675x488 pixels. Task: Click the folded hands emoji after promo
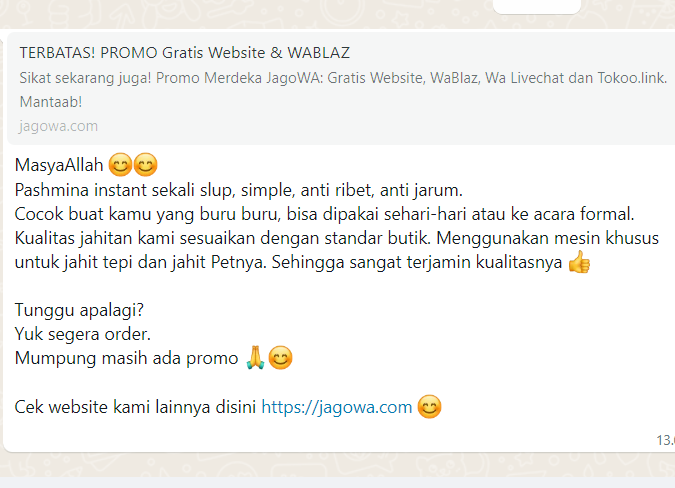(255, 358)
